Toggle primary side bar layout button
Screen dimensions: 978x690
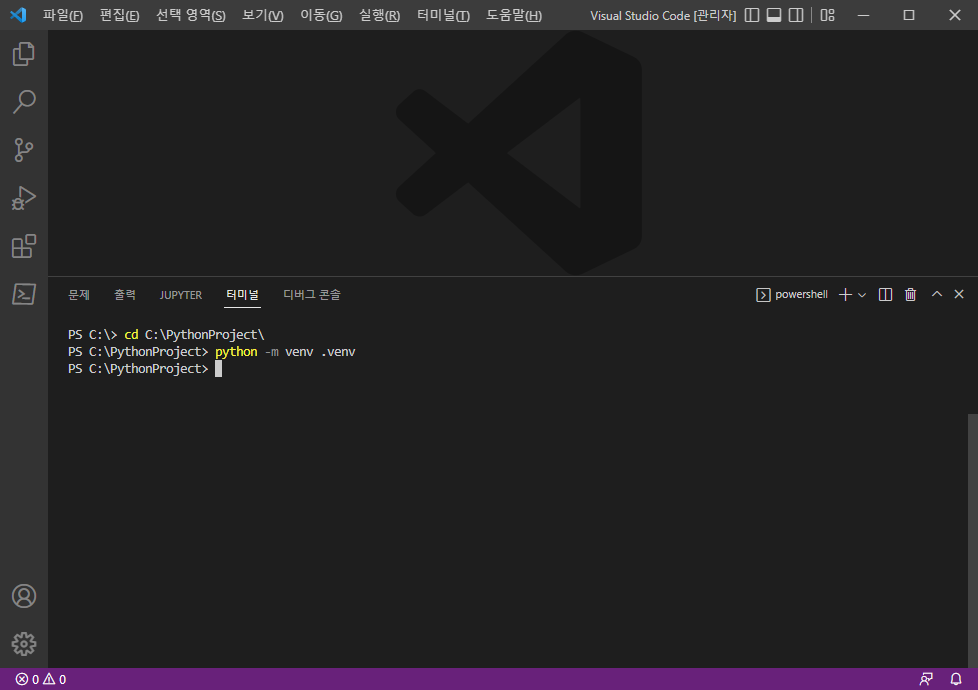point(752,15)
